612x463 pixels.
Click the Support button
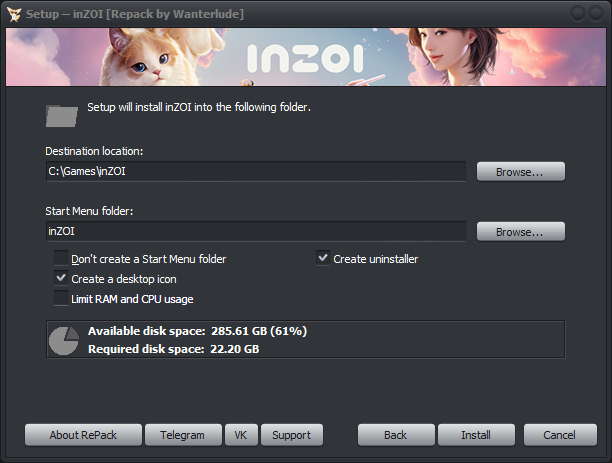(x=292, y=435)
